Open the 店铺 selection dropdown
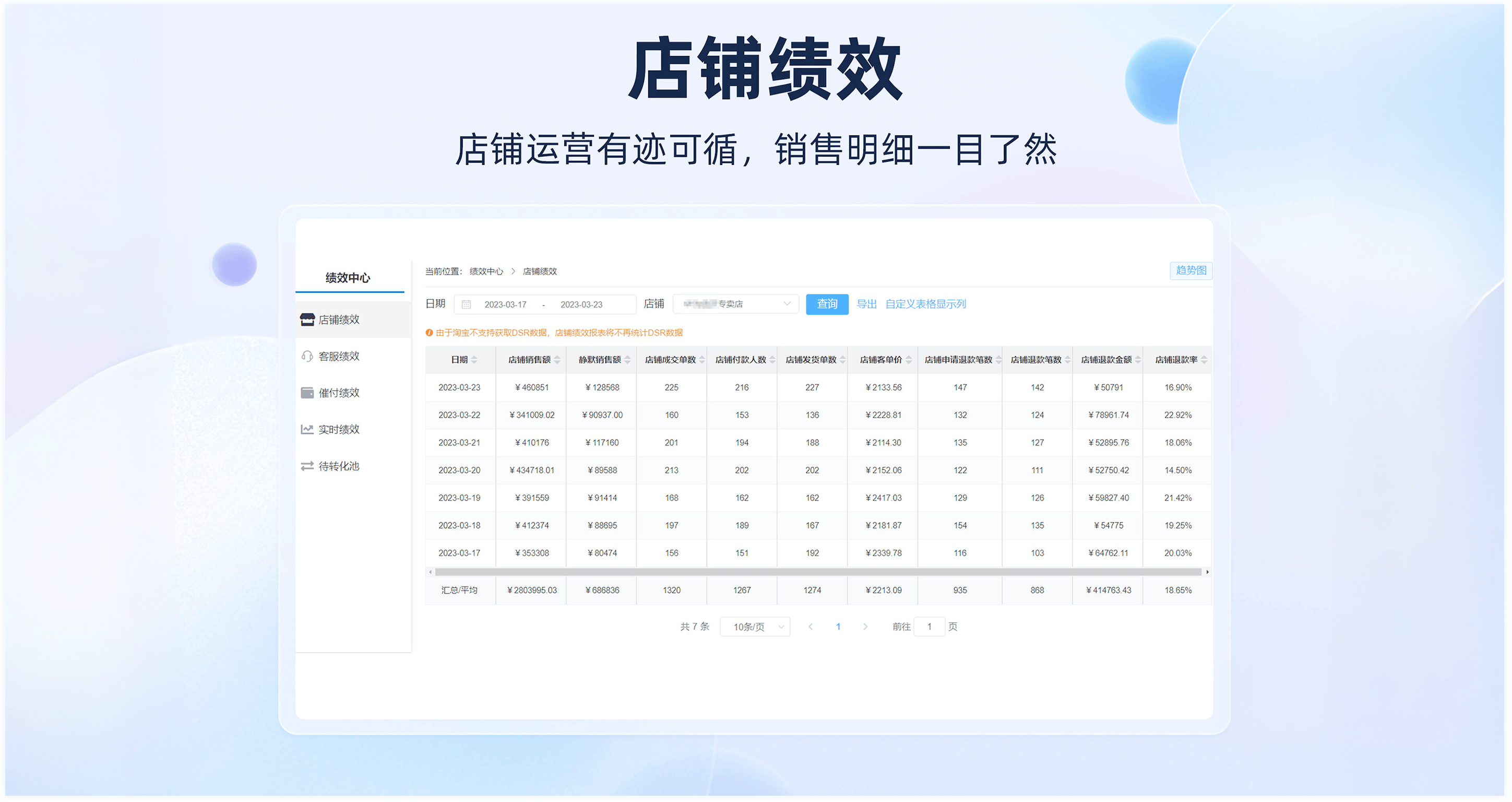 (x=735, y=304)
